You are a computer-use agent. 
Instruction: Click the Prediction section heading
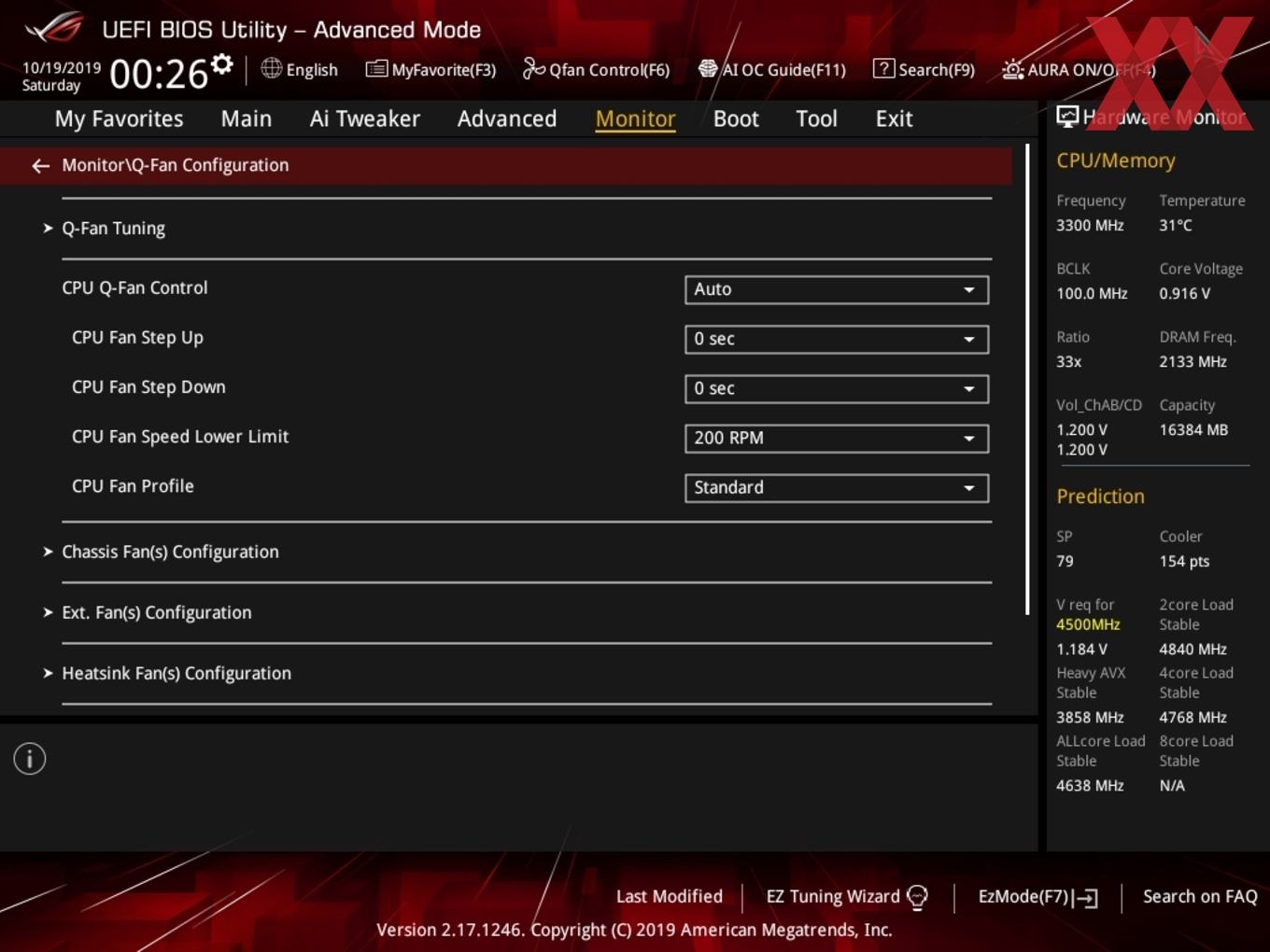click(1100, 497)
